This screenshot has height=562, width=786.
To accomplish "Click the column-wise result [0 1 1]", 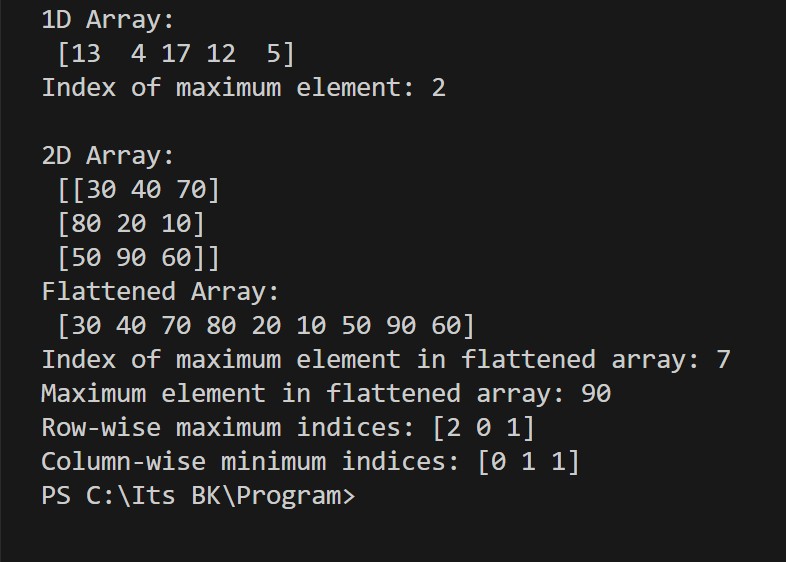I will tap(528, 461).
